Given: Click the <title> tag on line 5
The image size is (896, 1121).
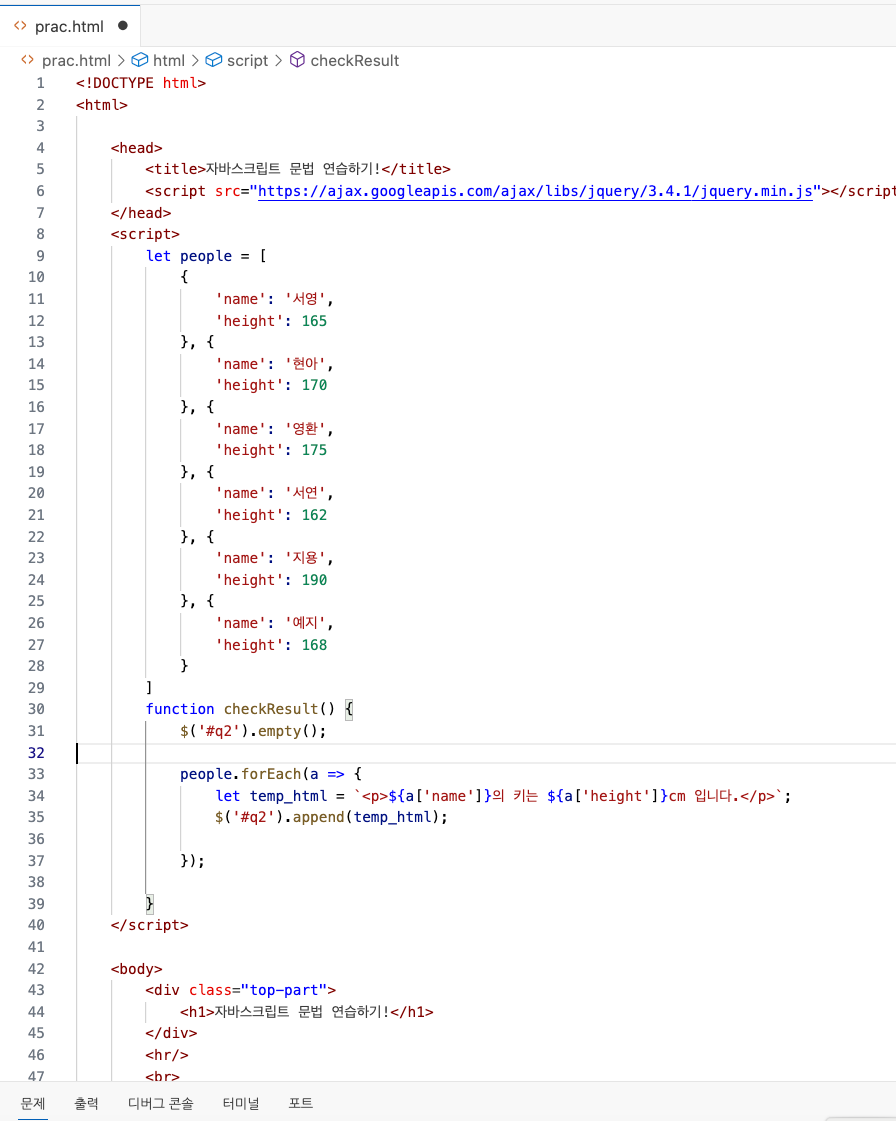Looking at the screenshot, I should (175, 169).
